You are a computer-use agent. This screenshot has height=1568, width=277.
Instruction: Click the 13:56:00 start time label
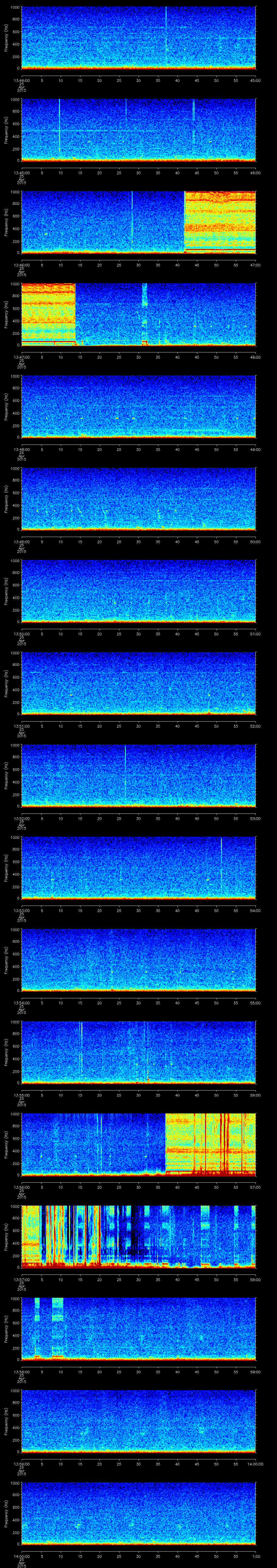[21, 1187]
